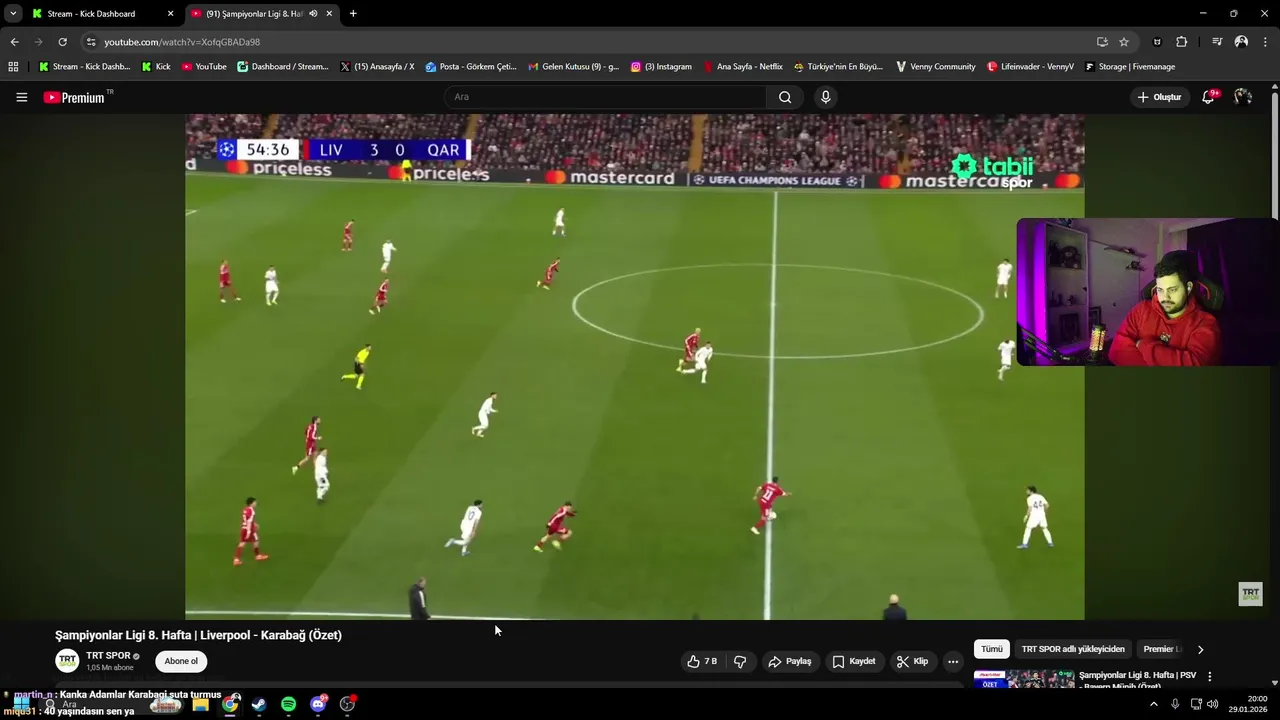The width and height of the screenshot is (1280, 720).
Task: Click the address bar URL
Action: (182, 42)
